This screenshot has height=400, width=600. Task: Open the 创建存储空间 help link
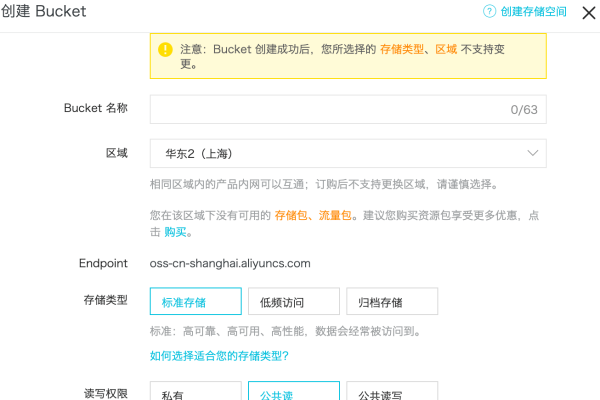coord(533,12)
